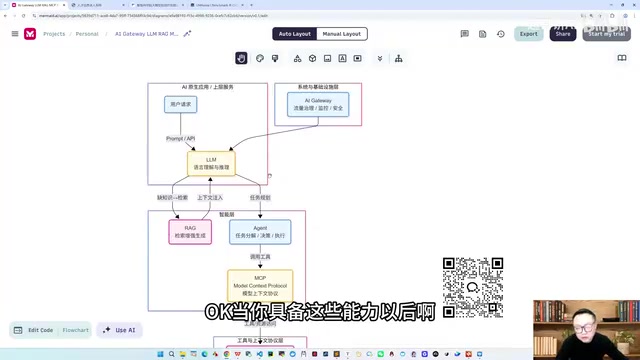Switch to Manual Layout mode
The image size is (640, 360).
pos(342,34)
